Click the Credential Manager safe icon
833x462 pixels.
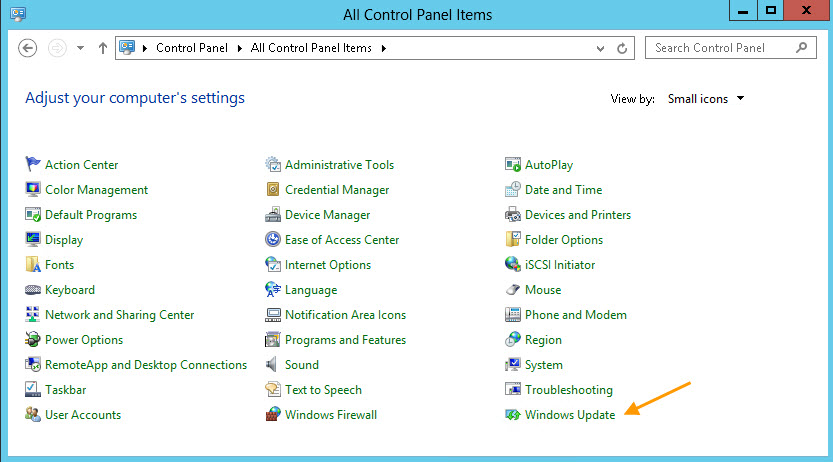[273, 189]
